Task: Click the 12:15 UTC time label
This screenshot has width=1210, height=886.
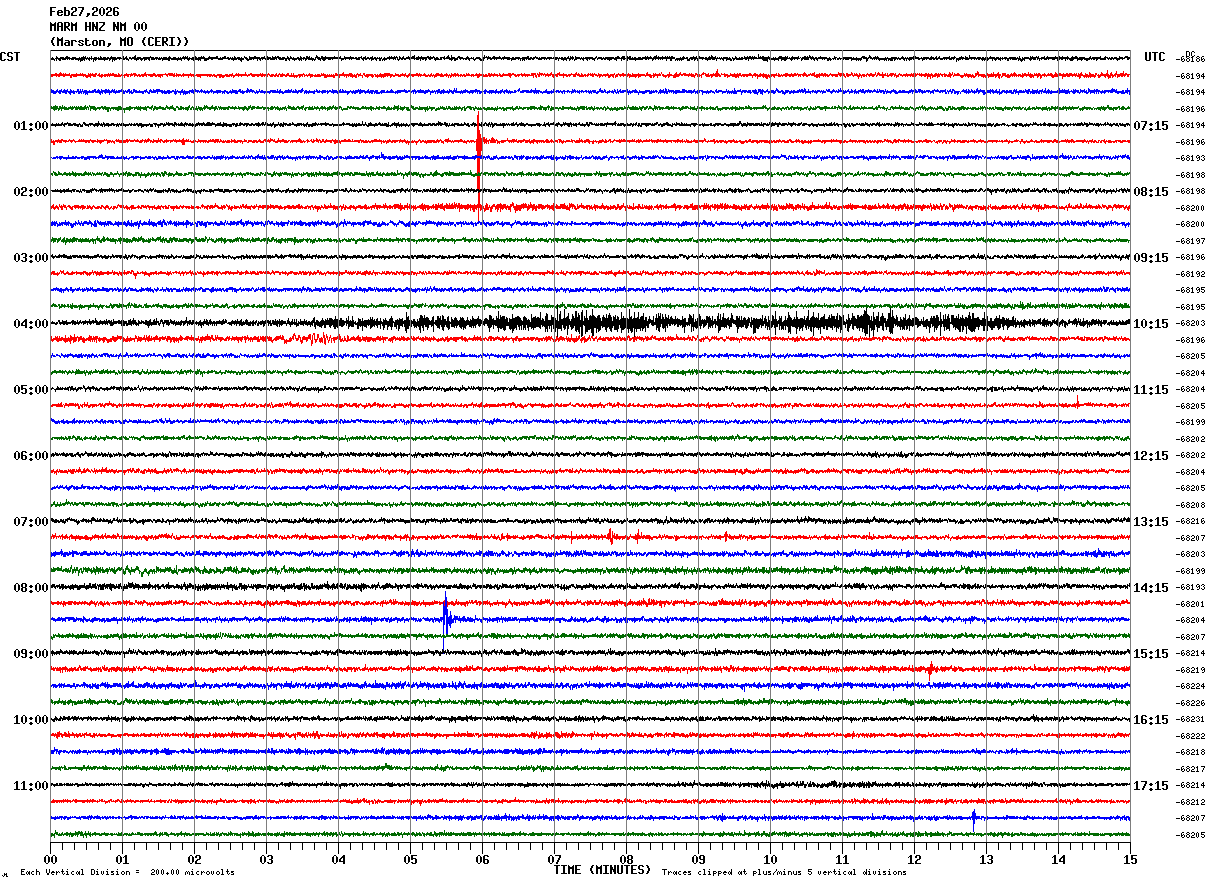Action: (1151, 455)
